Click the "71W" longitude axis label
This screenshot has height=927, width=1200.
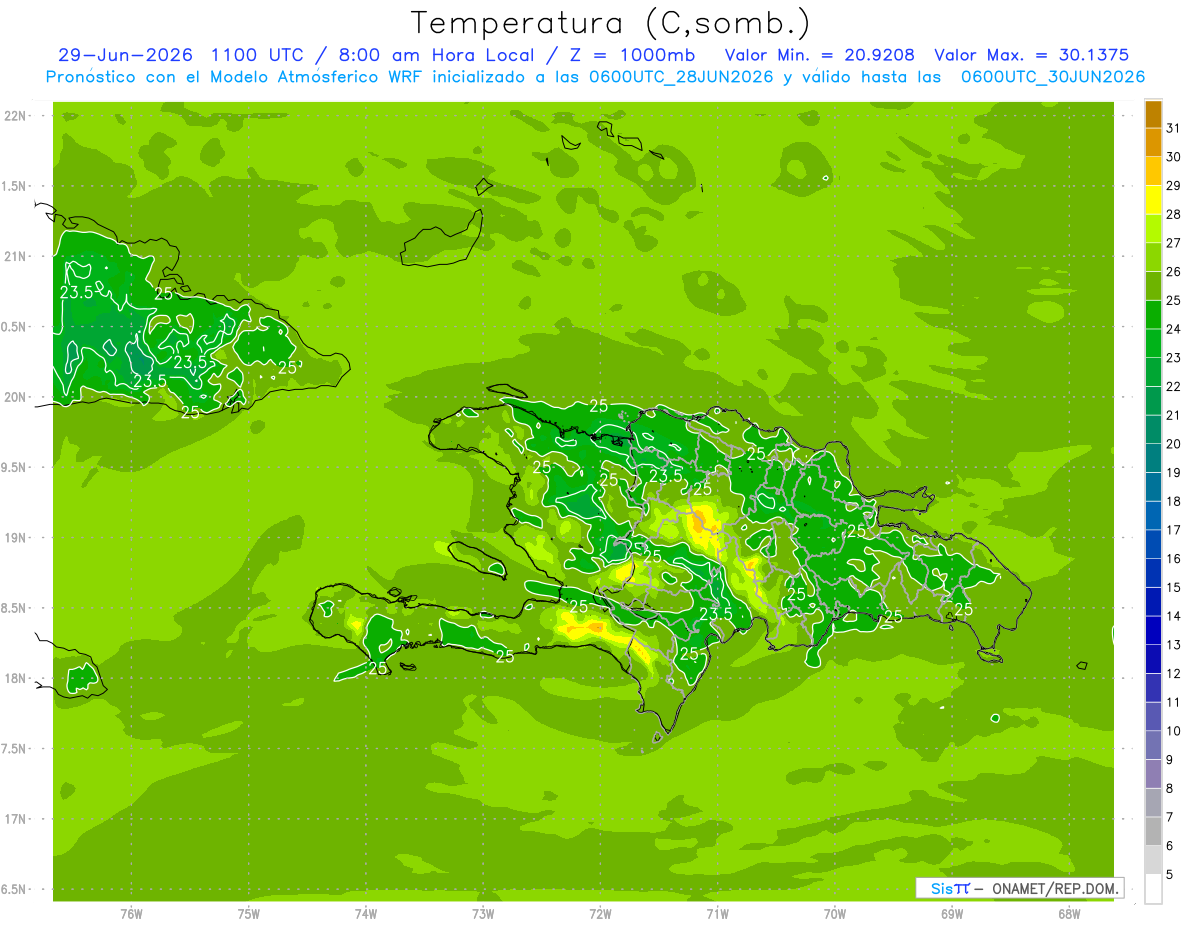point(717,913)
